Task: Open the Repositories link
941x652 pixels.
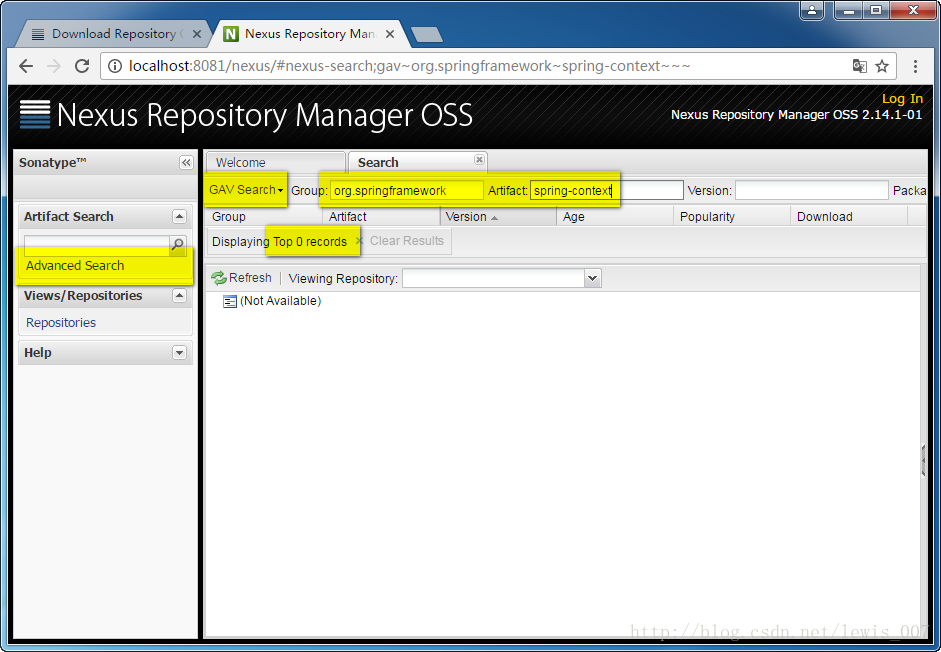Action: 61,322
